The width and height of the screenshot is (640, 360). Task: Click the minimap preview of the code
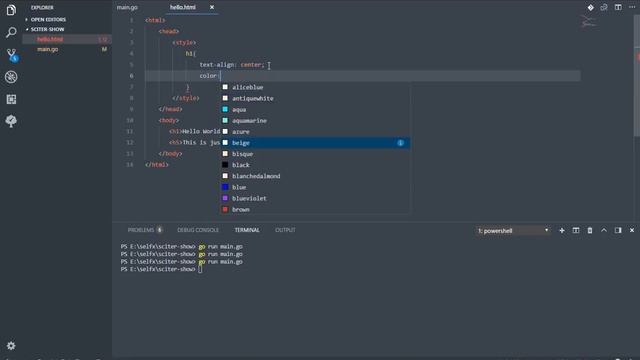coord(588,21)
